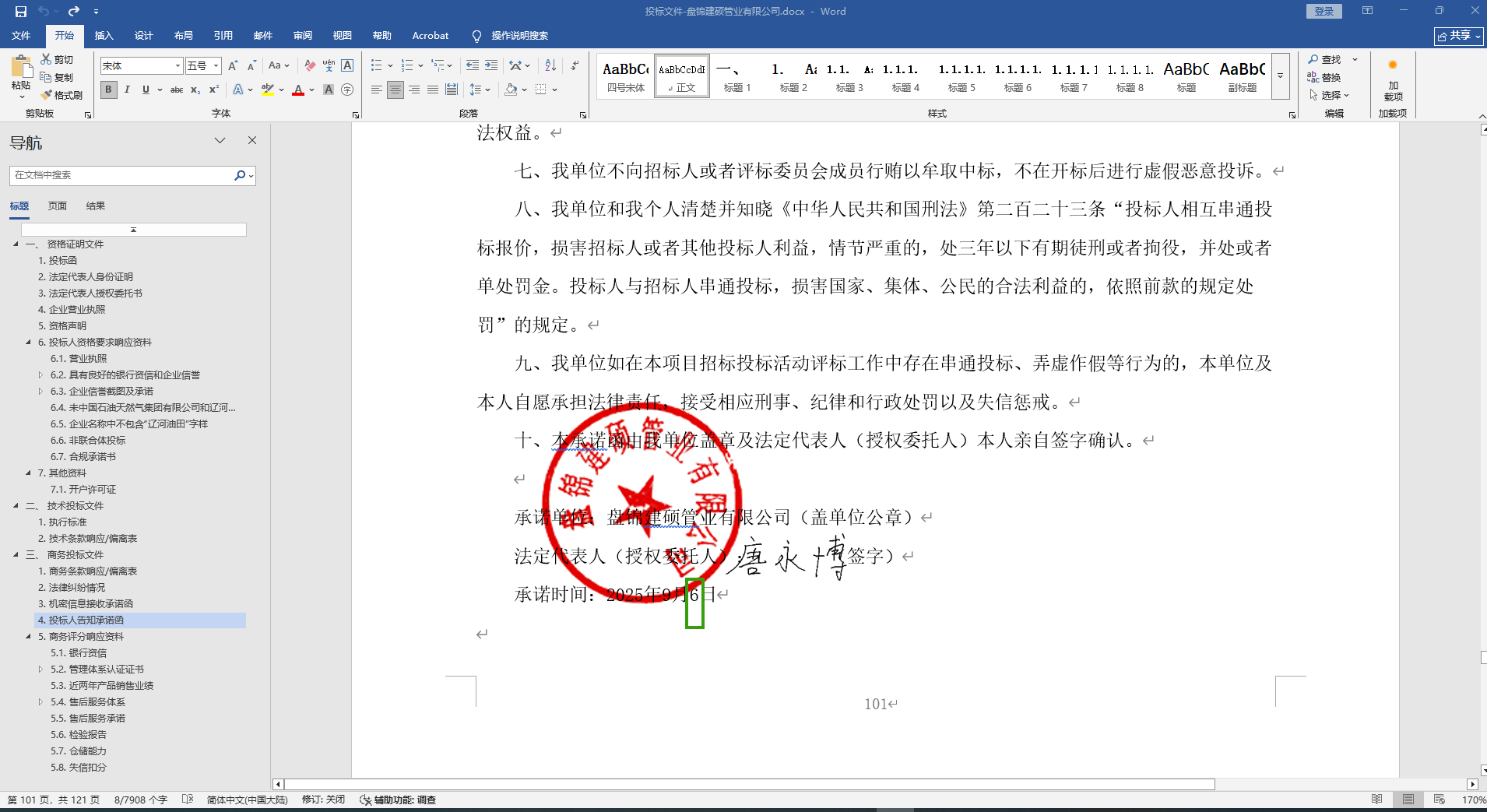Select the Format Painter tool

[62, 95]
